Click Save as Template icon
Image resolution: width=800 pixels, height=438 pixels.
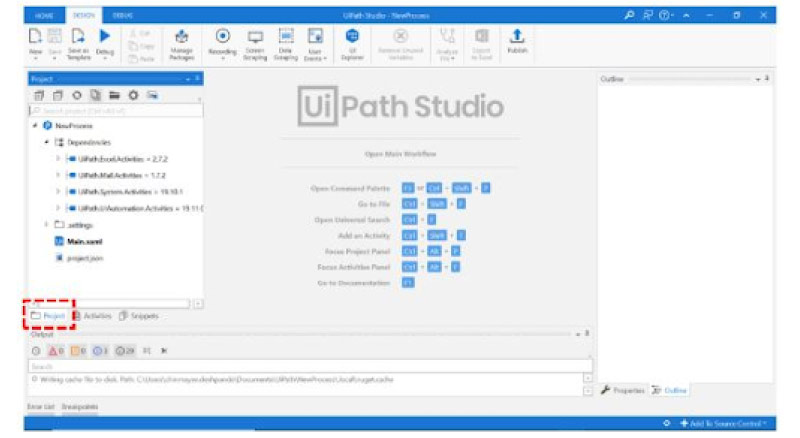coord(78,37)
